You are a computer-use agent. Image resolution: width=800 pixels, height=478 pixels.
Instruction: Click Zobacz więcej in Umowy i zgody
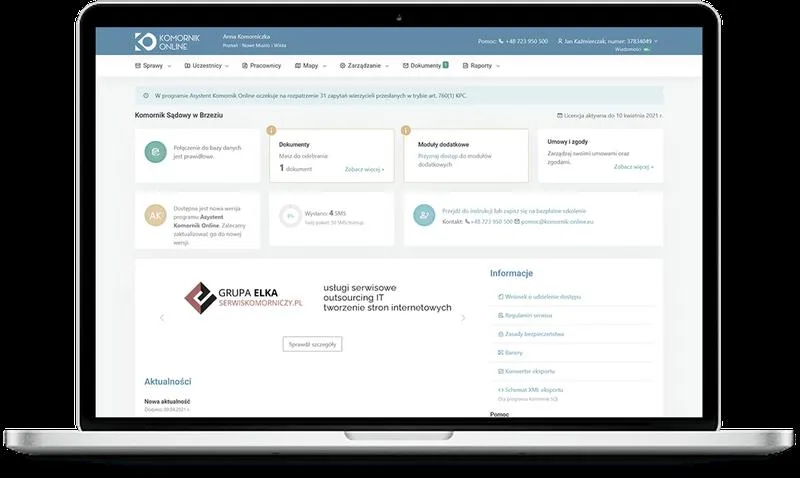coord(633,167)
